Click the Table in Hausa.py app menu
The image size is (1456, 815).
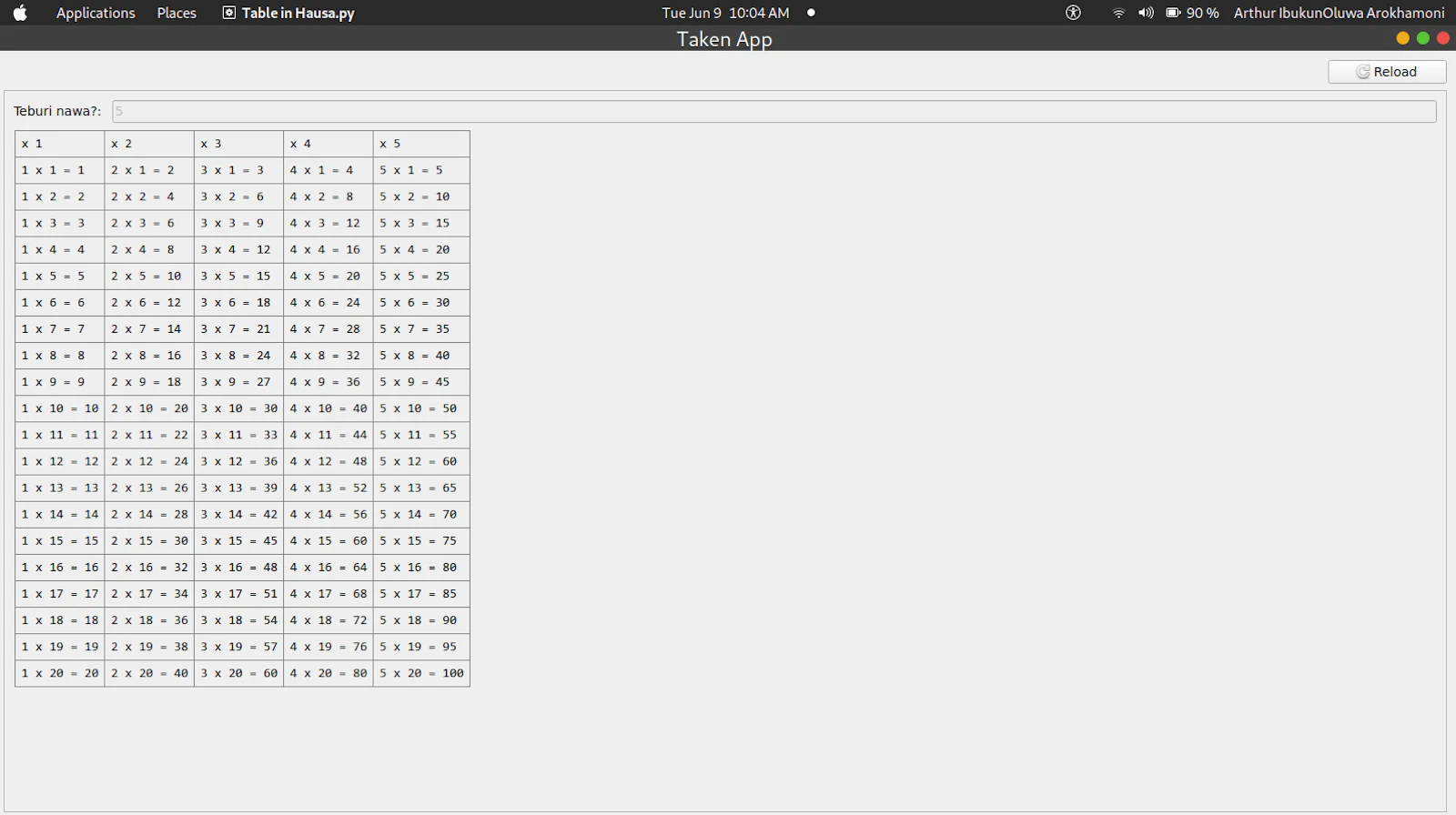288,13
